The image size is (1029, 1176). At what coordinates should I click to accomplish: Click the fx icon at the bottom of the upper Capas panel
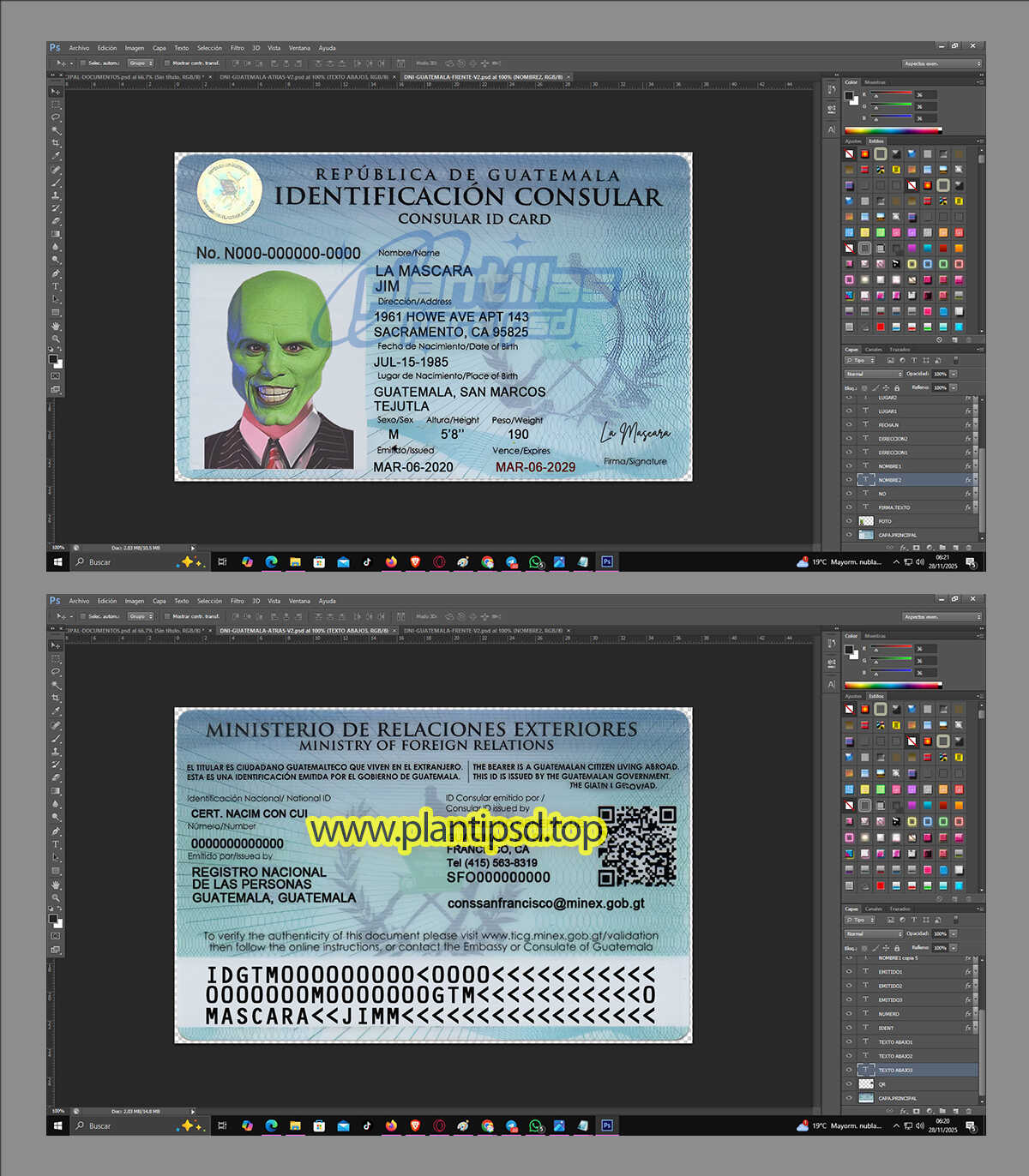[903, 547]
